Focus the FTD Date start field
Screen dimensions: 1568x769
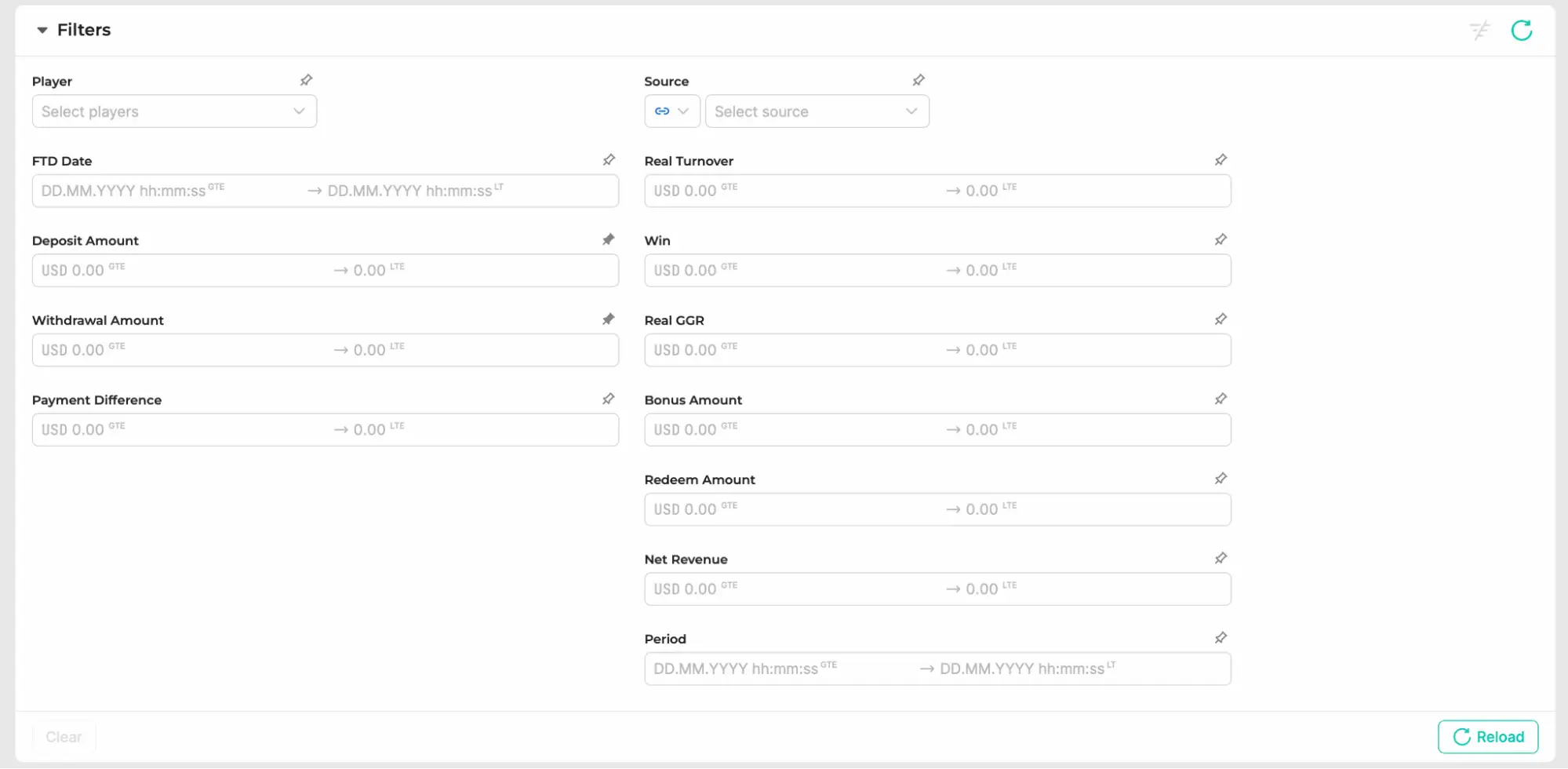click(x=169, y=191)
